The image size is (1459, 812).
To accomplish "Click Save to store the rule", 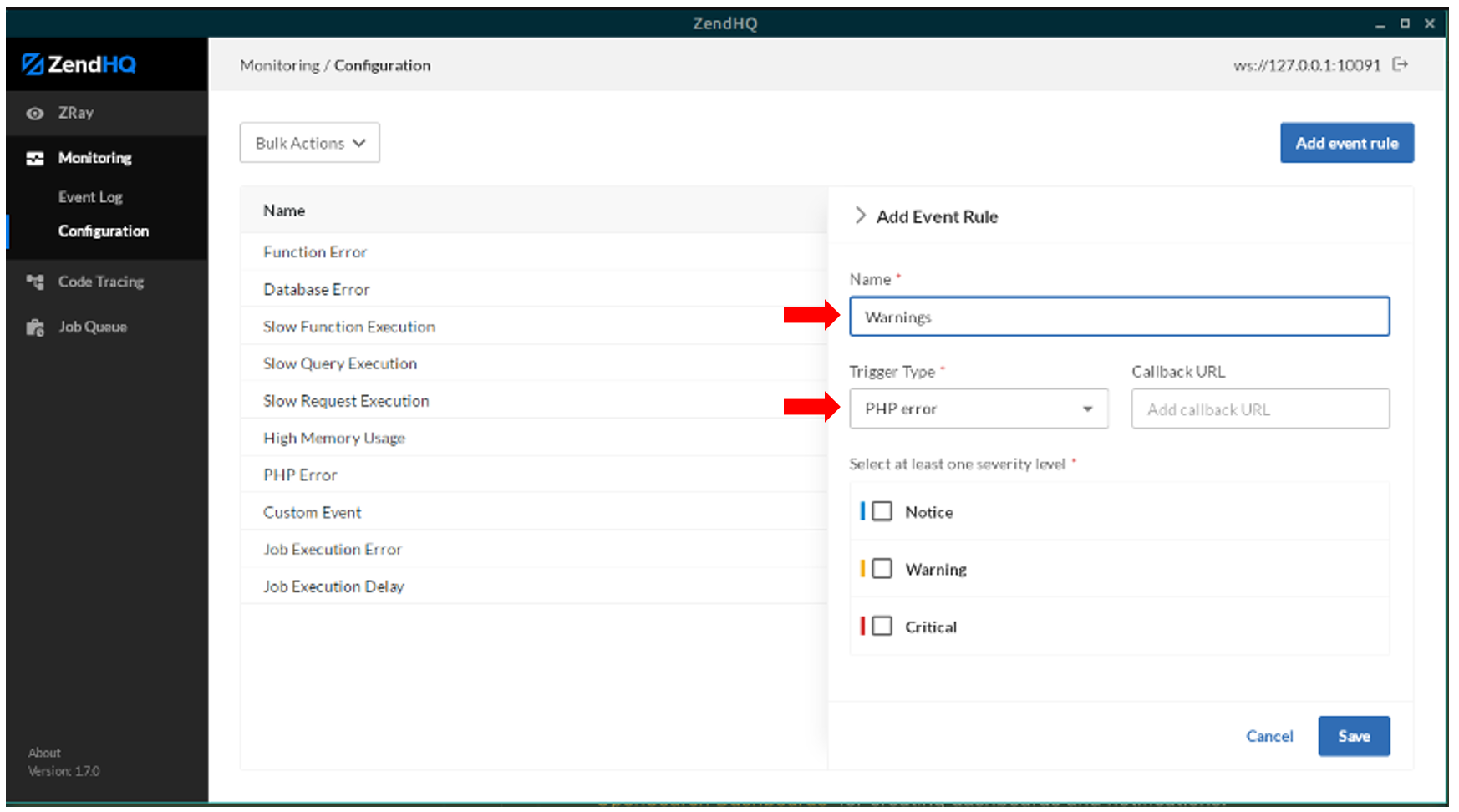I will pos(1354,736).
